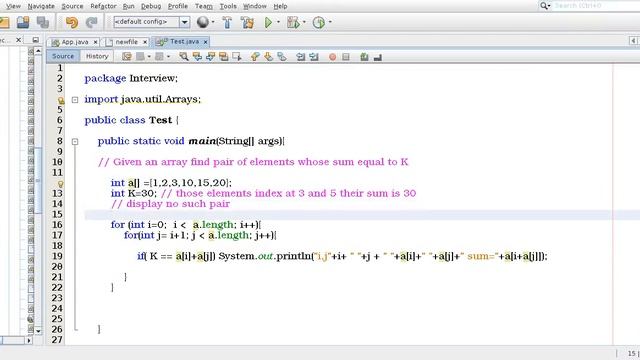Open Forward navigation history dropdown arrow
Screen dimensions: 640x360
tap(168, 57)
